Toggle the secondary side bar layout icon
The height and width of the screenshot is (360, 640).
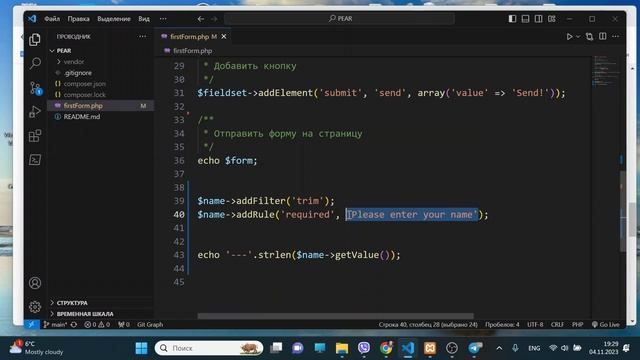click(538, 19)
